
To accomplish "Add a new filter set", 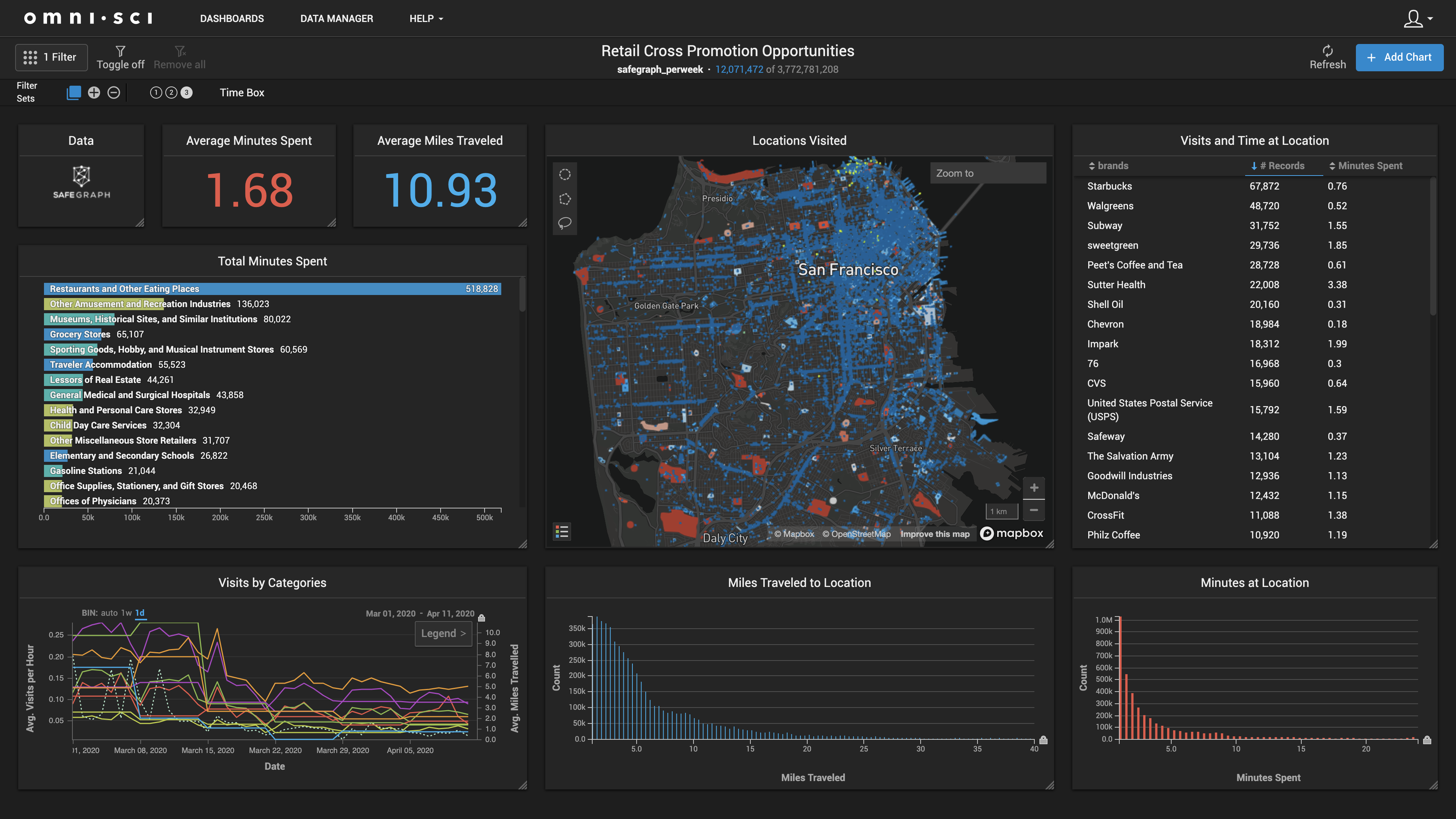I will pos(94,92).
